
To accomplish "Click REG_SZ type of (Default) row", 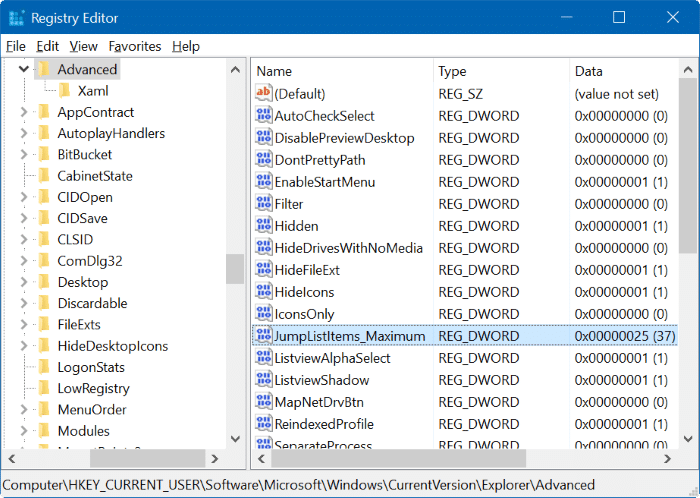I will coord(460,94).
